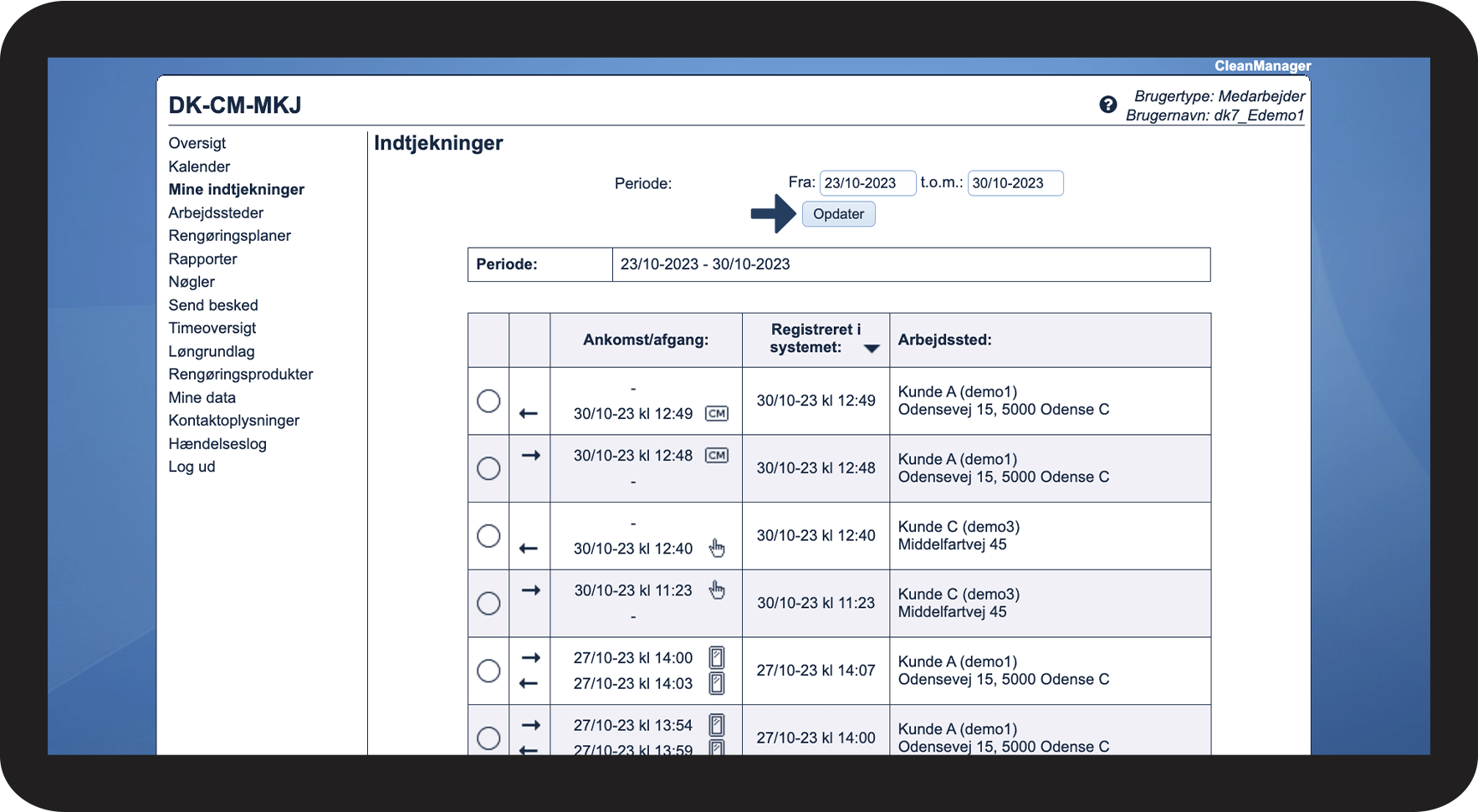Select radio button for 30/10-23 kl 12:40 entry

tap(488, 535)
